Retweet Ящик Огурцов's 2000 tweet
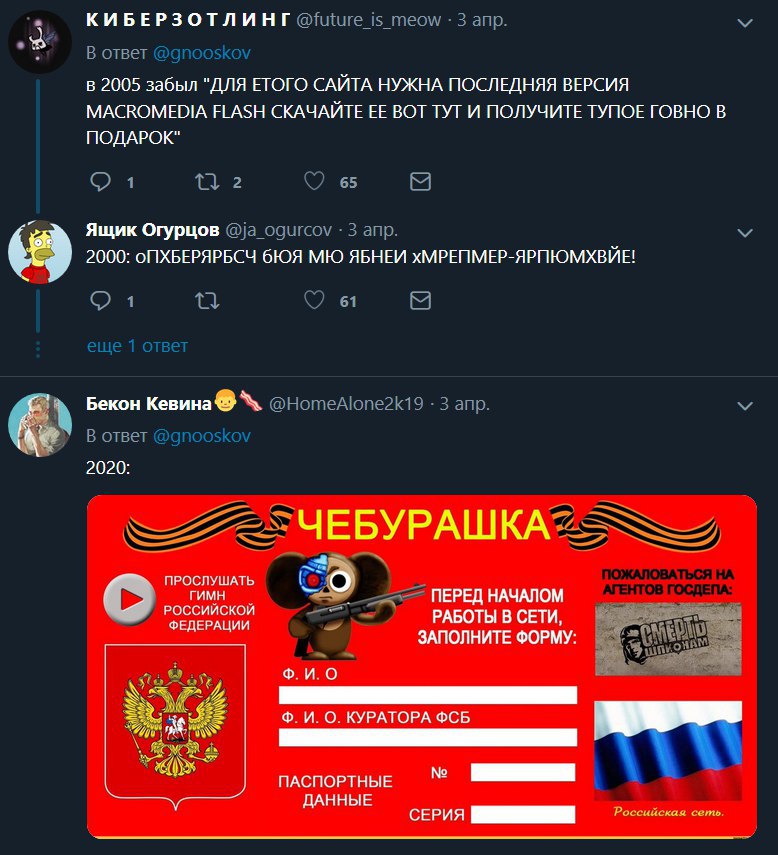This screenshot has height=855, width=778. point(207,300)
